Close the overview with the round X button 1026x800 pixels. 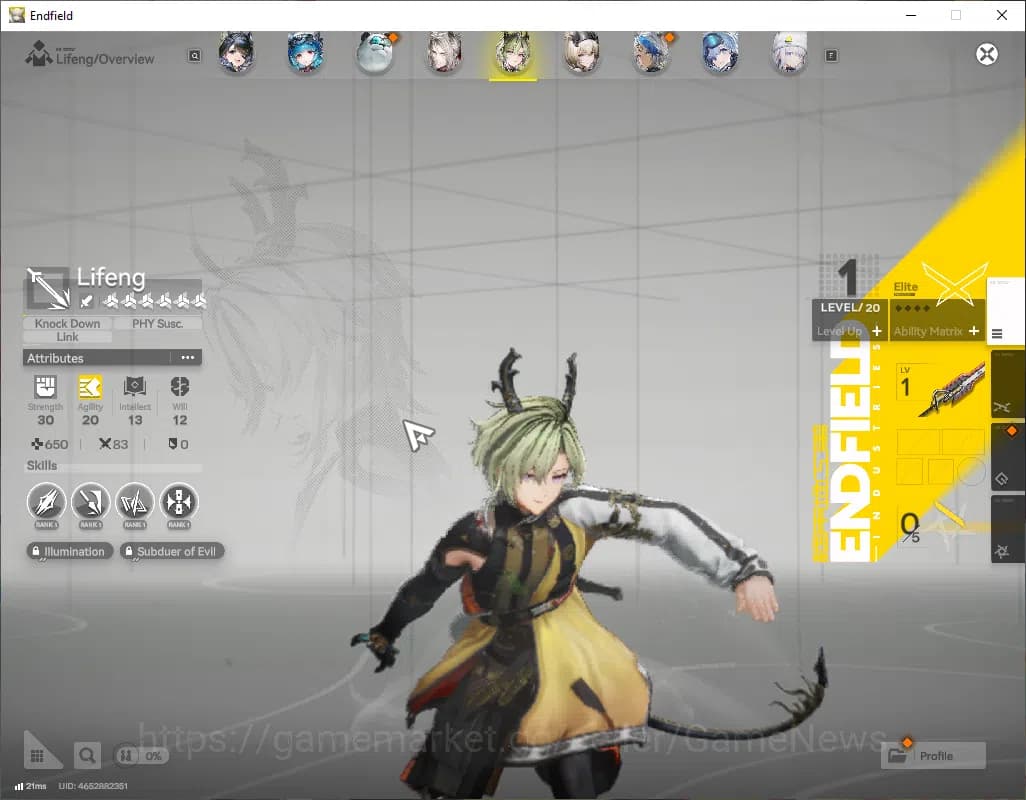click(x=987, y=54)
